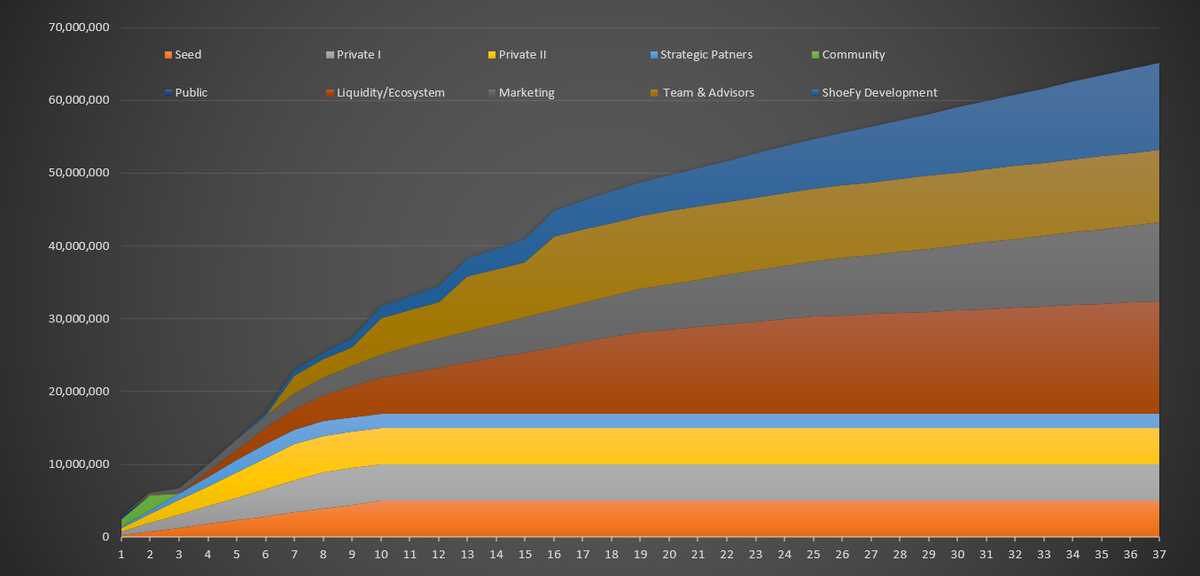Select the Public legend label
Image resolution: width=1200 pixels, height=576 pixels.
click(x=191, y=93)
